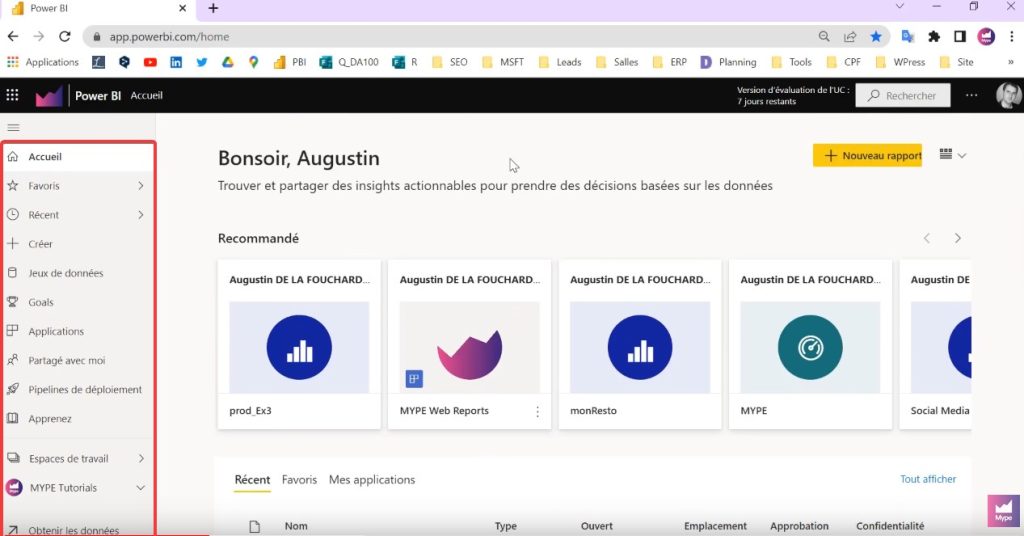Click the Approbation column header
Screen dimensions: 1024x536
[799, 526]
